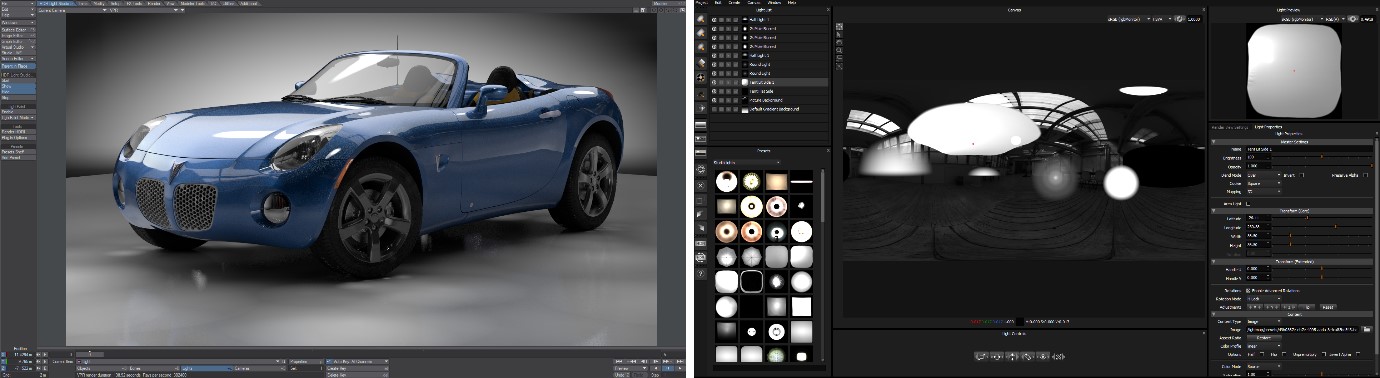This screenshot has height=378, width=1380.
Task: Toggle visibility eye of the selected light row
Action: click(x=714, y=82)
